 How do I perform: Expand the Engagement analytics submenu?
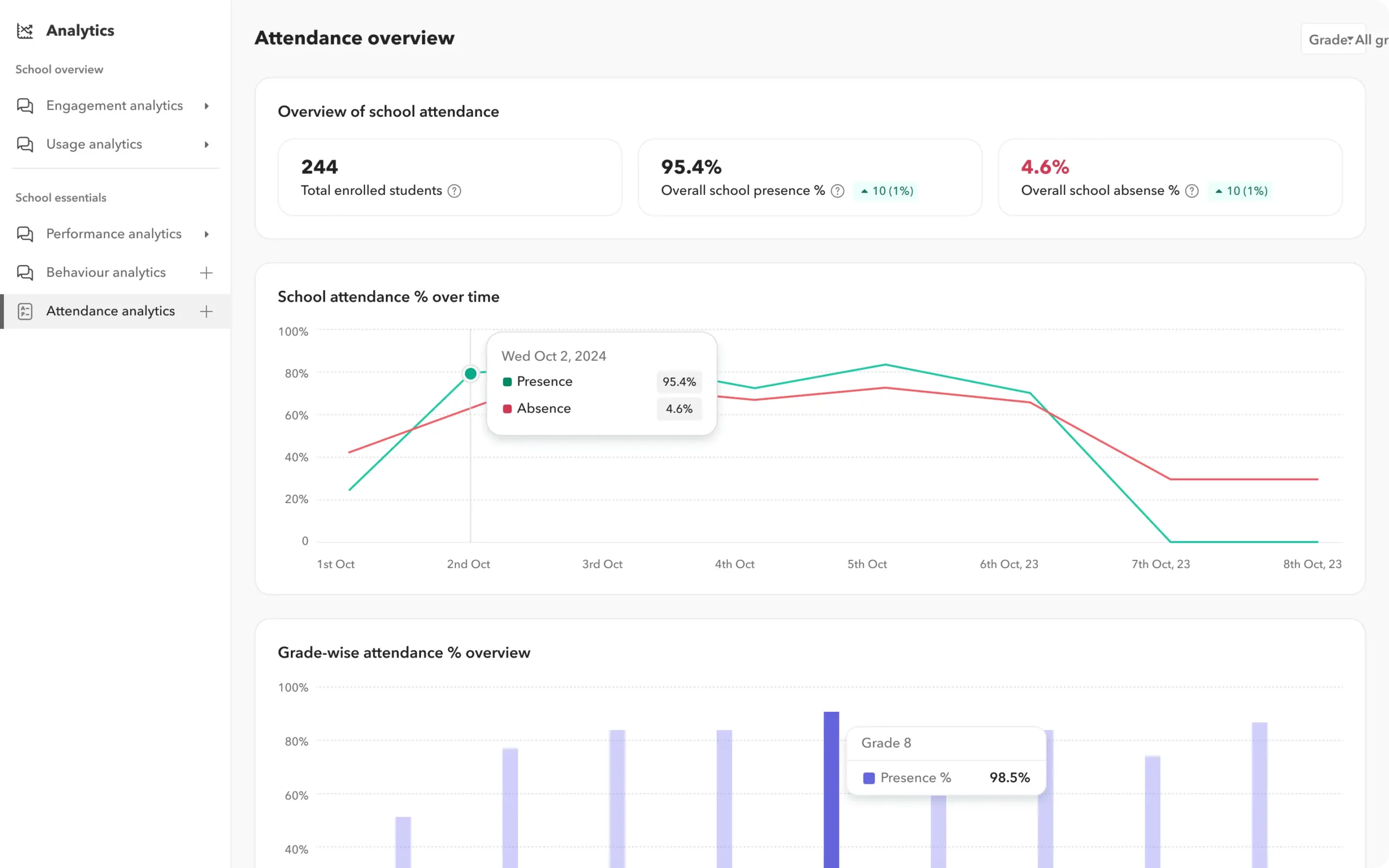pyautogui.click(x=207, y=106)
